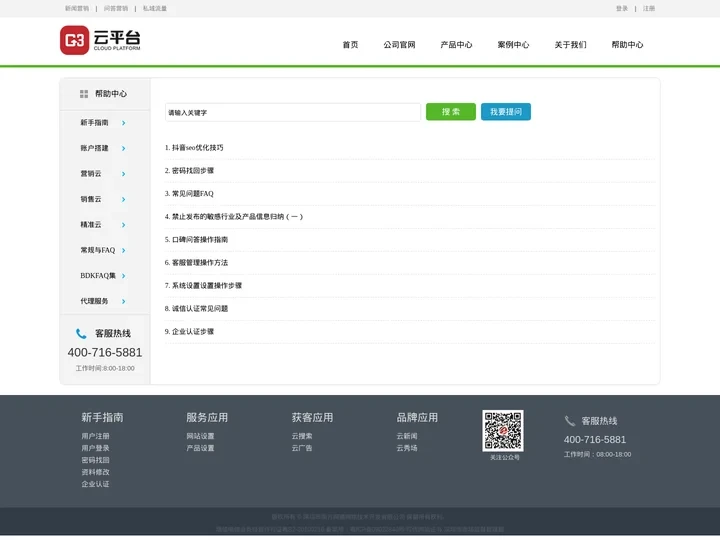Screen dimensions: 720x540
Task: Click footer link 密码找回
Action: [96, 460]
